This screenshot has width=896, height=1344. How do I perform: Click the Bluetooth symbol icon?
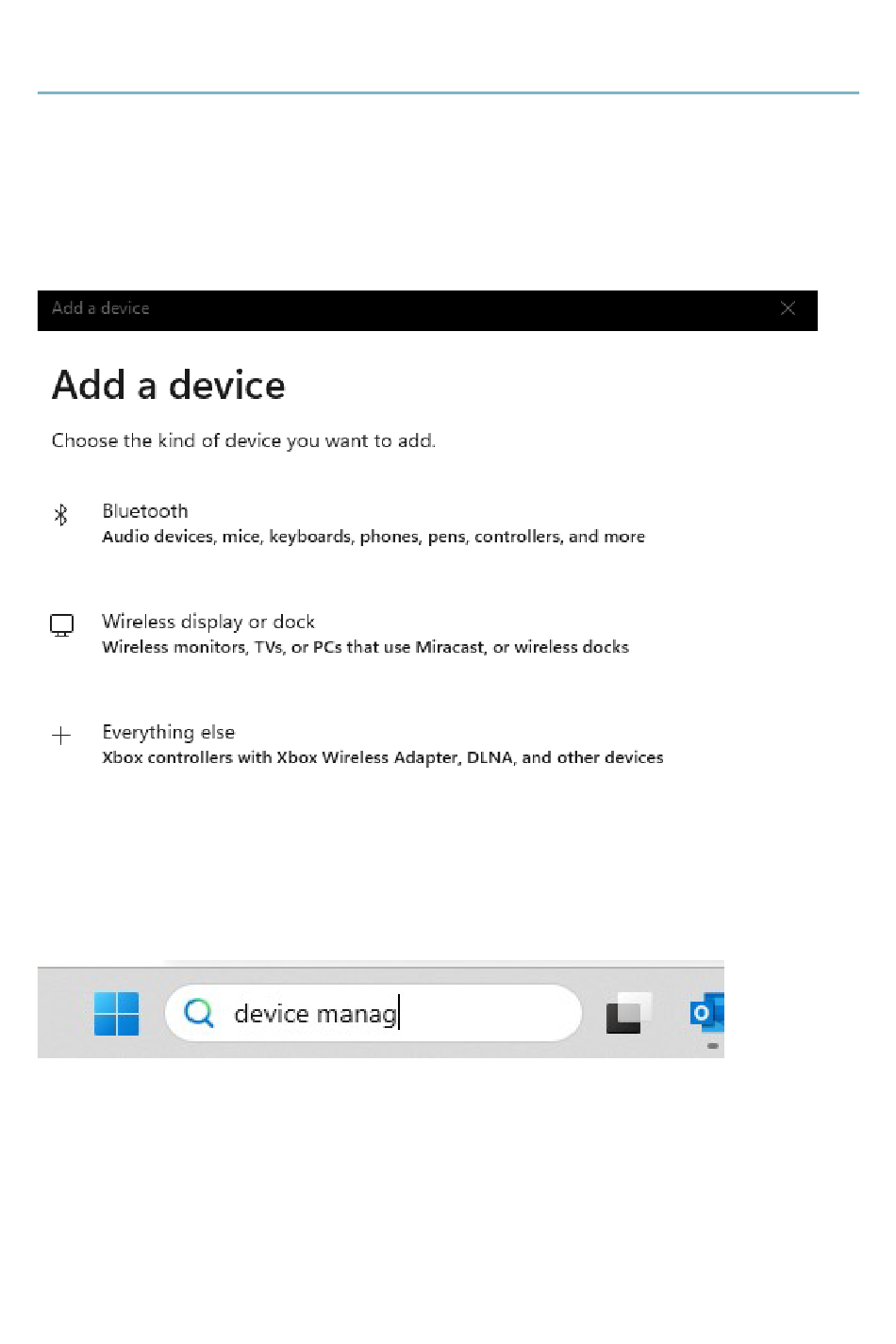coord(61,515)
